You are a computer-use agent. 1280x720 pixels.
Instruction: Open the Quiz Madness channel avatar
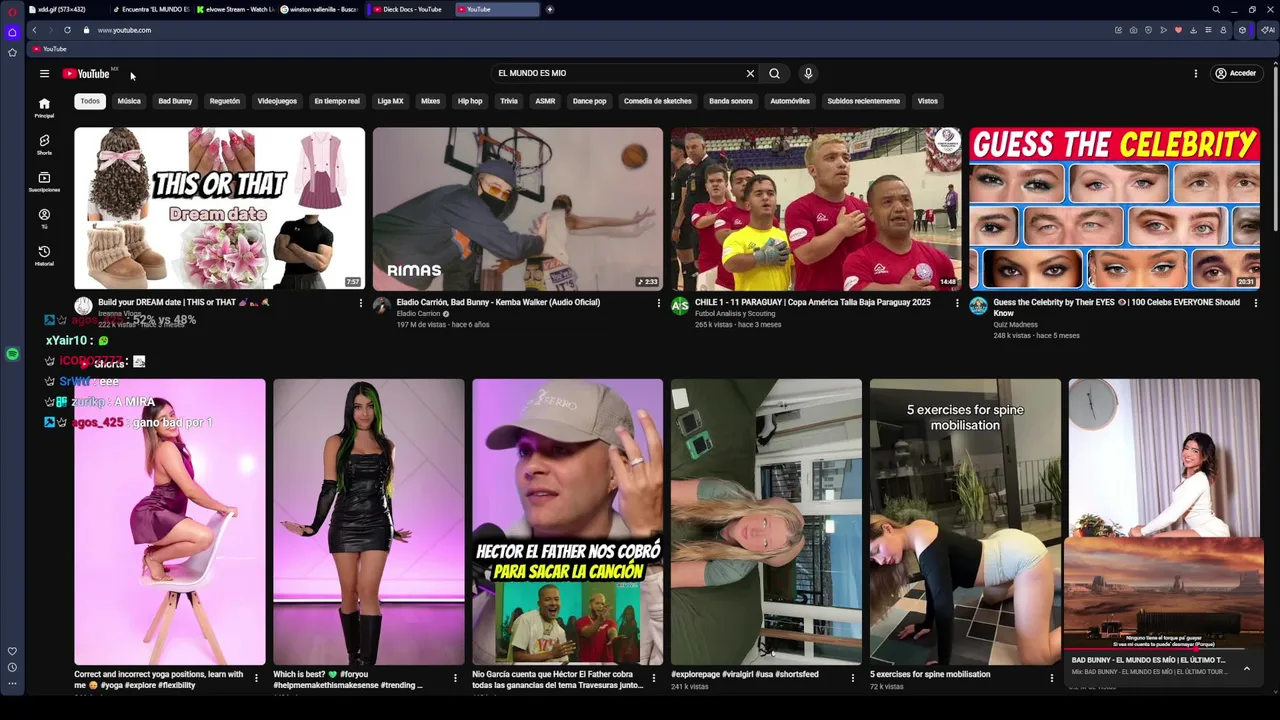point(978,306)
